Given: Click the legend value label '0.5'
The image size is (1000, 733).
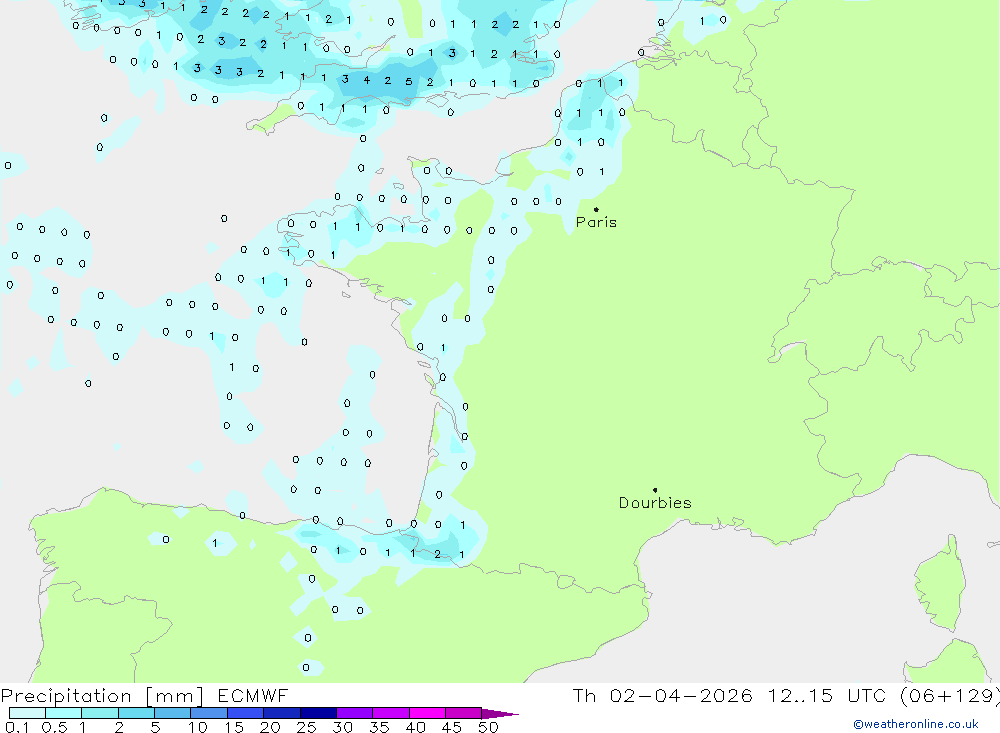Looking at the screenshot, I should [54, 727].
